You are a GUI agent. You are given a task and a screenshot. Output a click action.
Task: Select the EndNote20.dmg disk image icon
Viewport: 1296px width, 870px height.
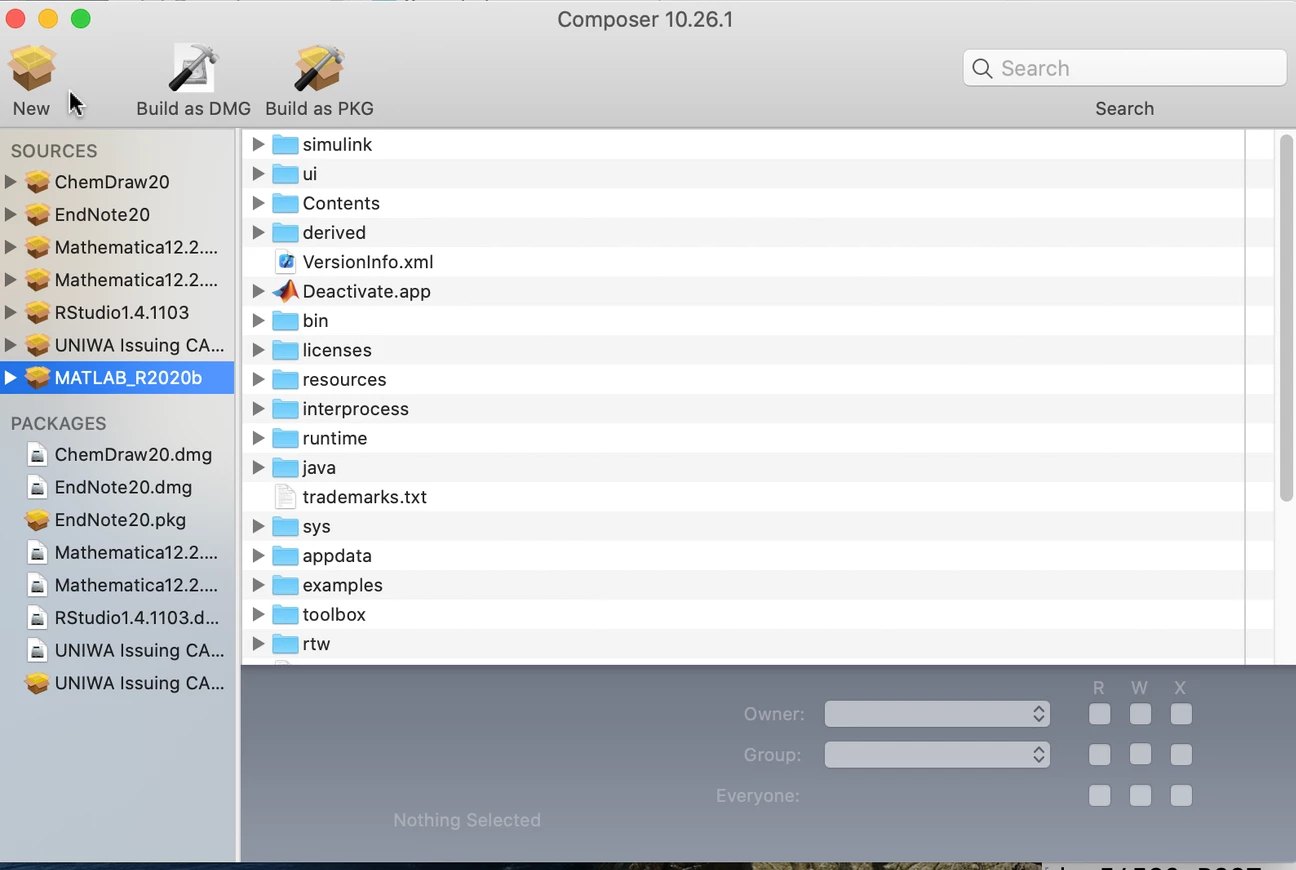(38, 488)
